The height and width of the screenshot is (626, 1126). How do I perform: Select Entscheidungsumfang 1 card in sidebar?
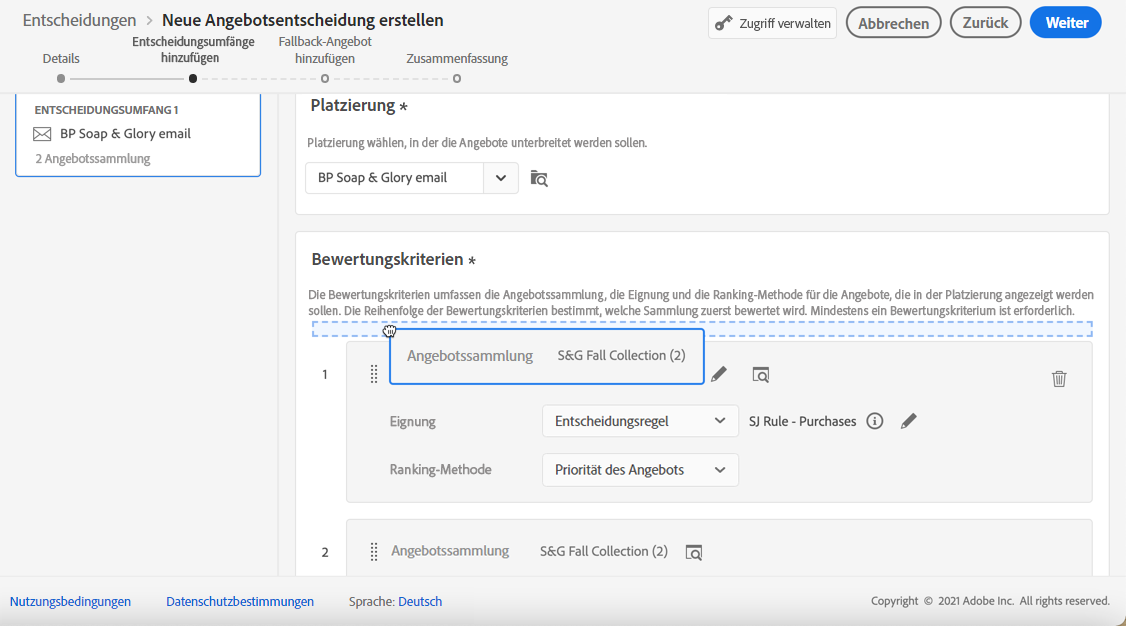[138, 134]
